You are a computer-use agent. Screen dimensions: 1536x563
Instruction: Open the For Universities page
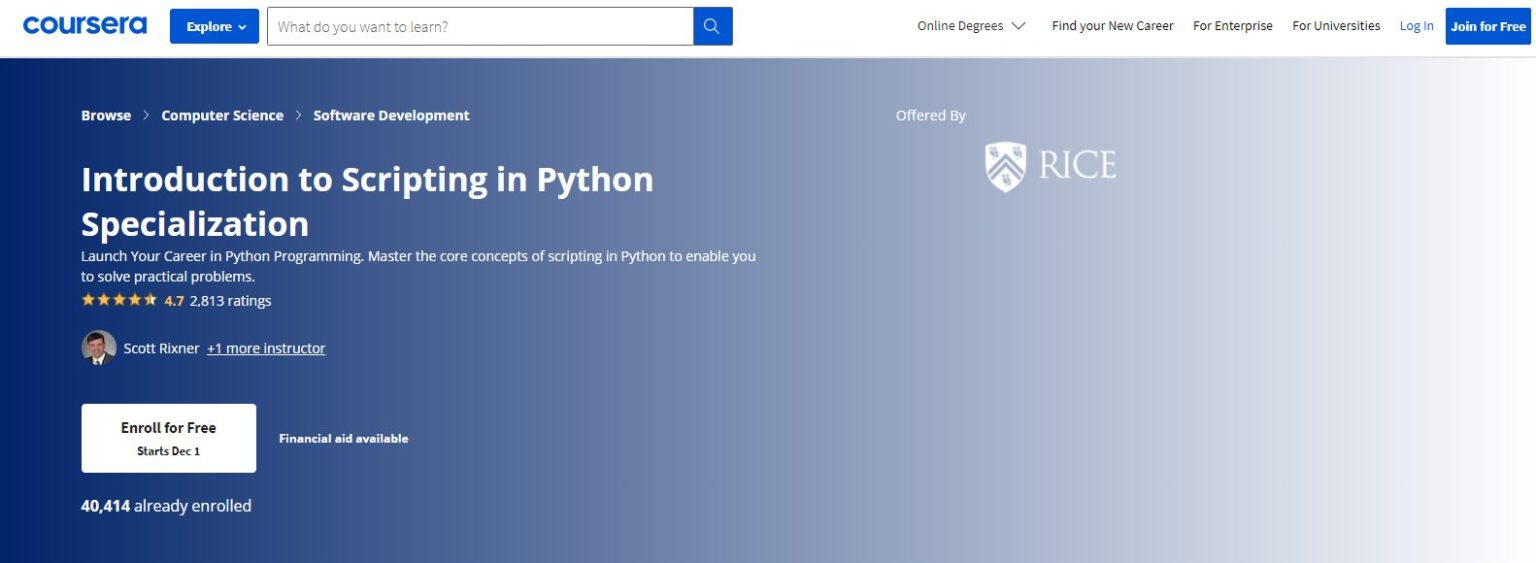1335,26
